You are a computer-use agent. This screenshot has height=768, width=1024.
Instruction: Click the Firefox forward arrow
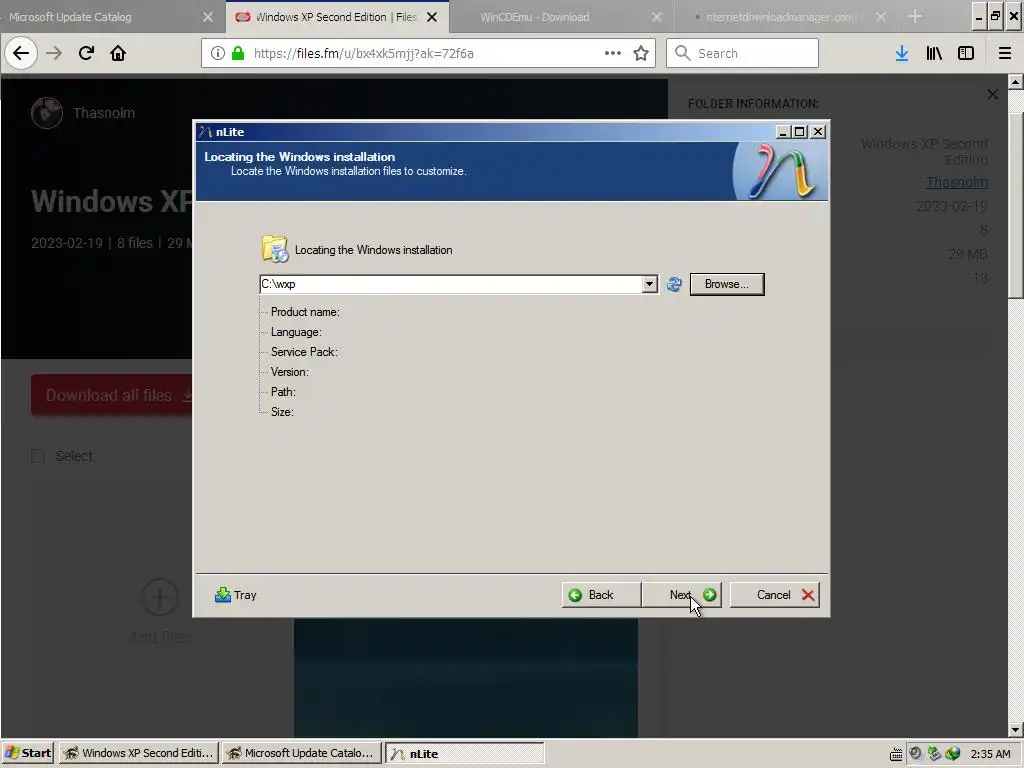(54, 53)
